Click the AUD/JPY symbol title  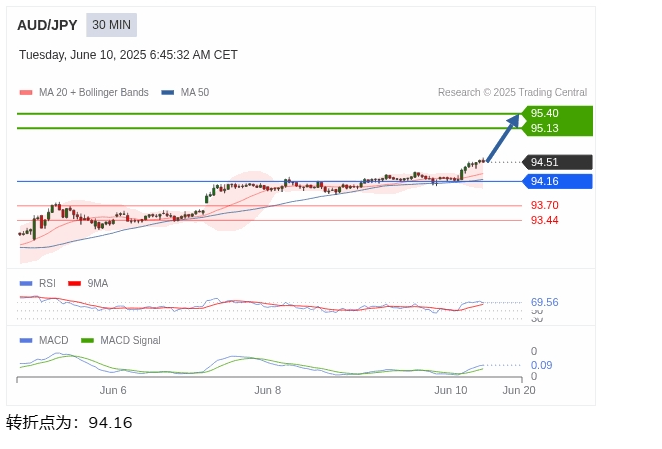47,25
